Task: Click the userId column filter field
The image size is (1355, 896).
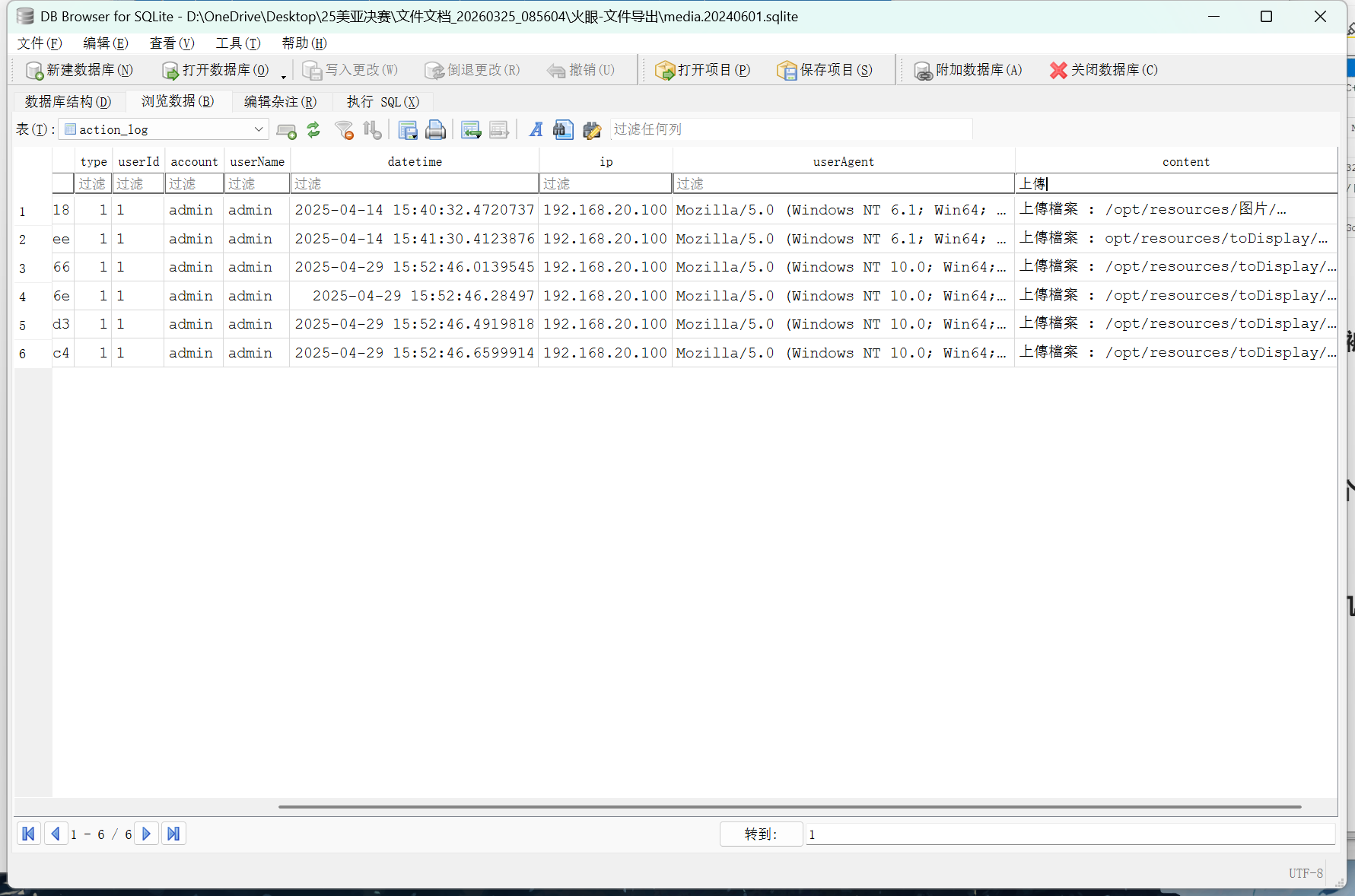Action: click(x=138, y=183)
